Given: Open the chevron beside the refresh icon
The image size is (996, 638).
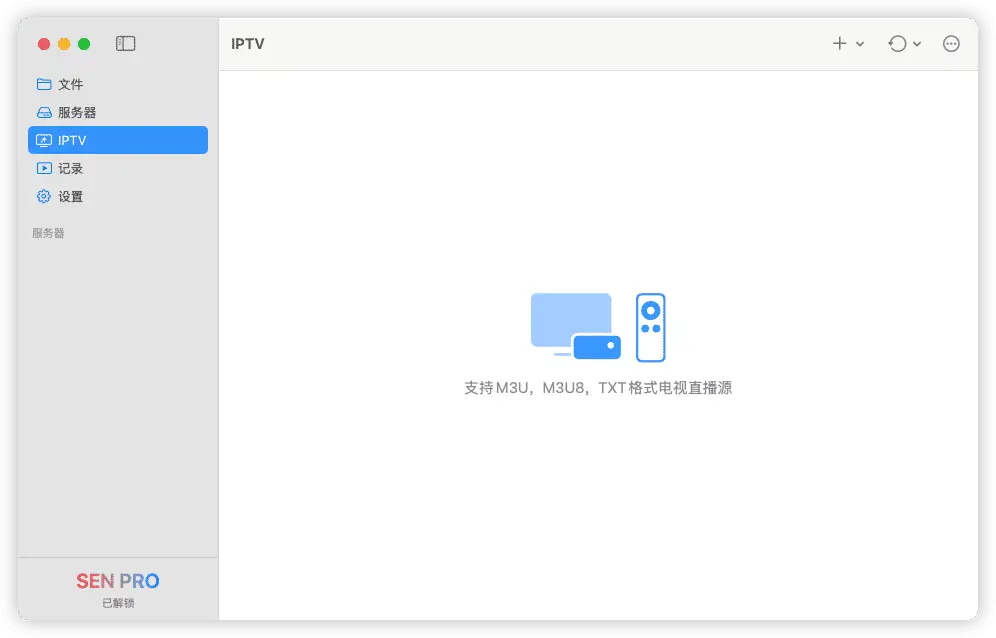Looking at the screenshot, I should (916, 43).
